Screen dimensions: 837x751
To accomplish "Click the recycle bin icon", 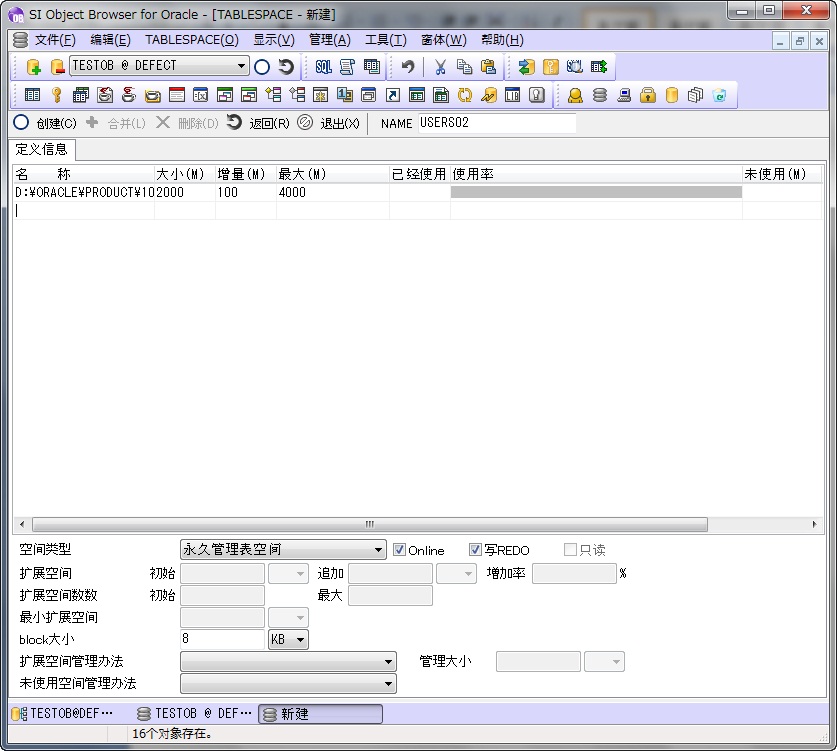I will click(x=720, y=95).
